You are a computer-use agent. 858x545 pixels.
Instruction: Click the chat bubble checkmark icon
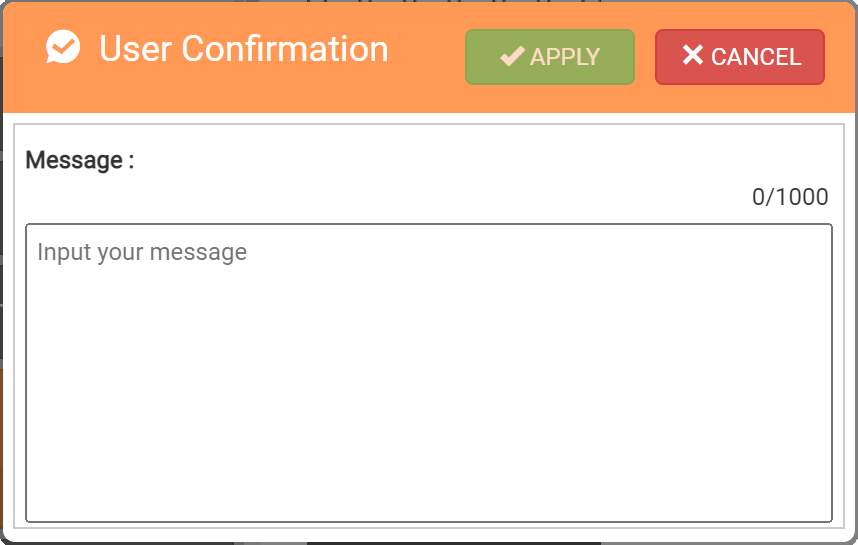pos(63,48)
